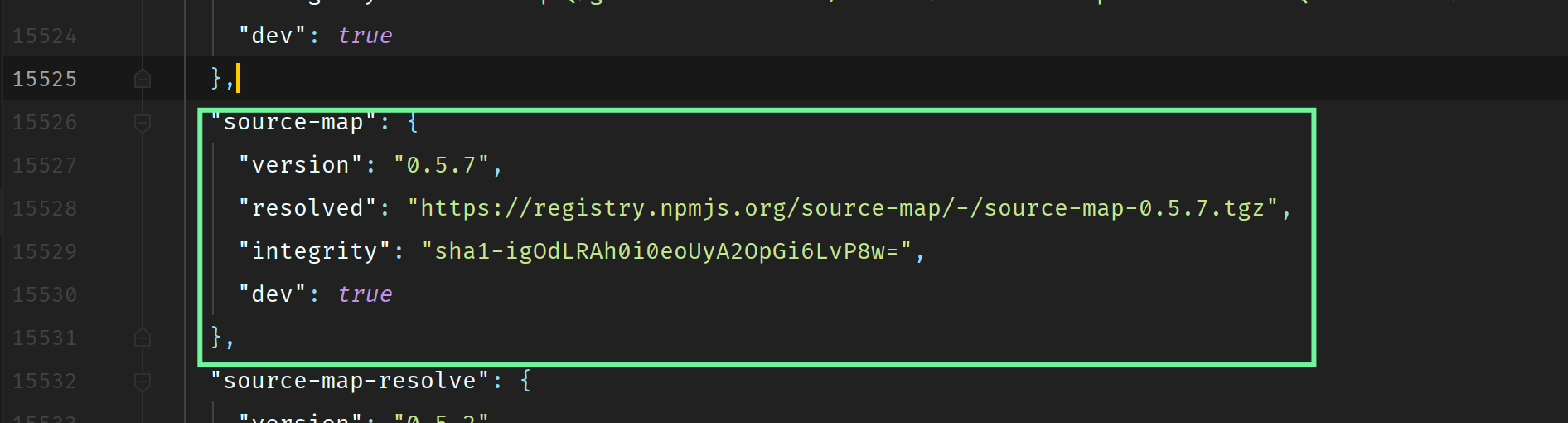Click the "dev" key on line 15530
The image size is (1568, 423).
click(273, 294)
